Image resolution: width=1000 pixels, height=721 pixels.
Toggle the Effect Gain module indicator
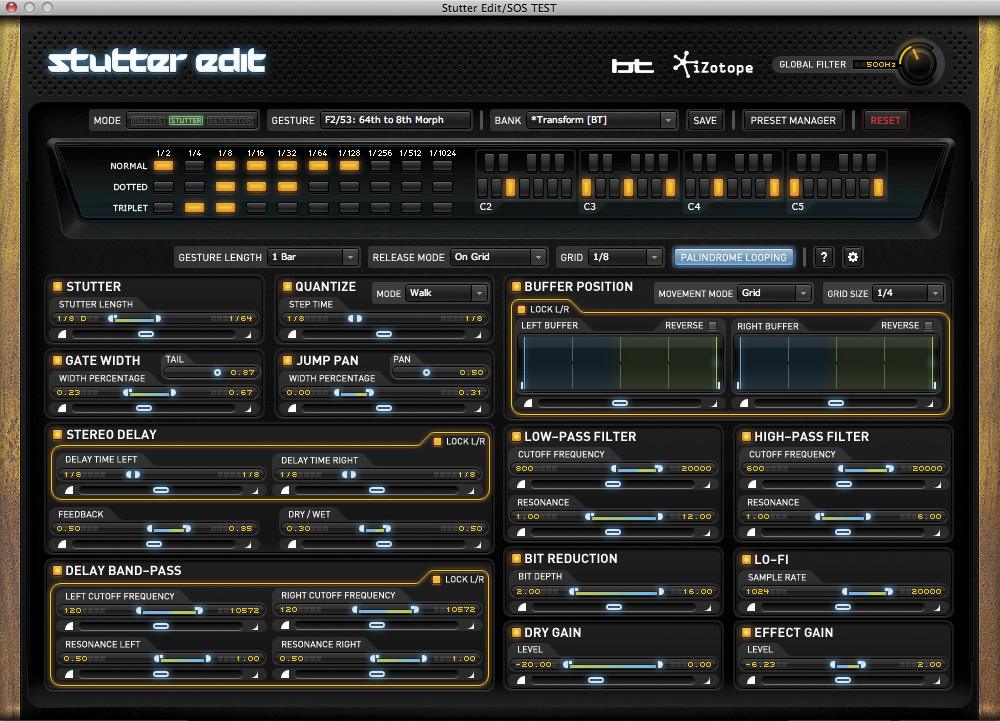coord(746,632)
